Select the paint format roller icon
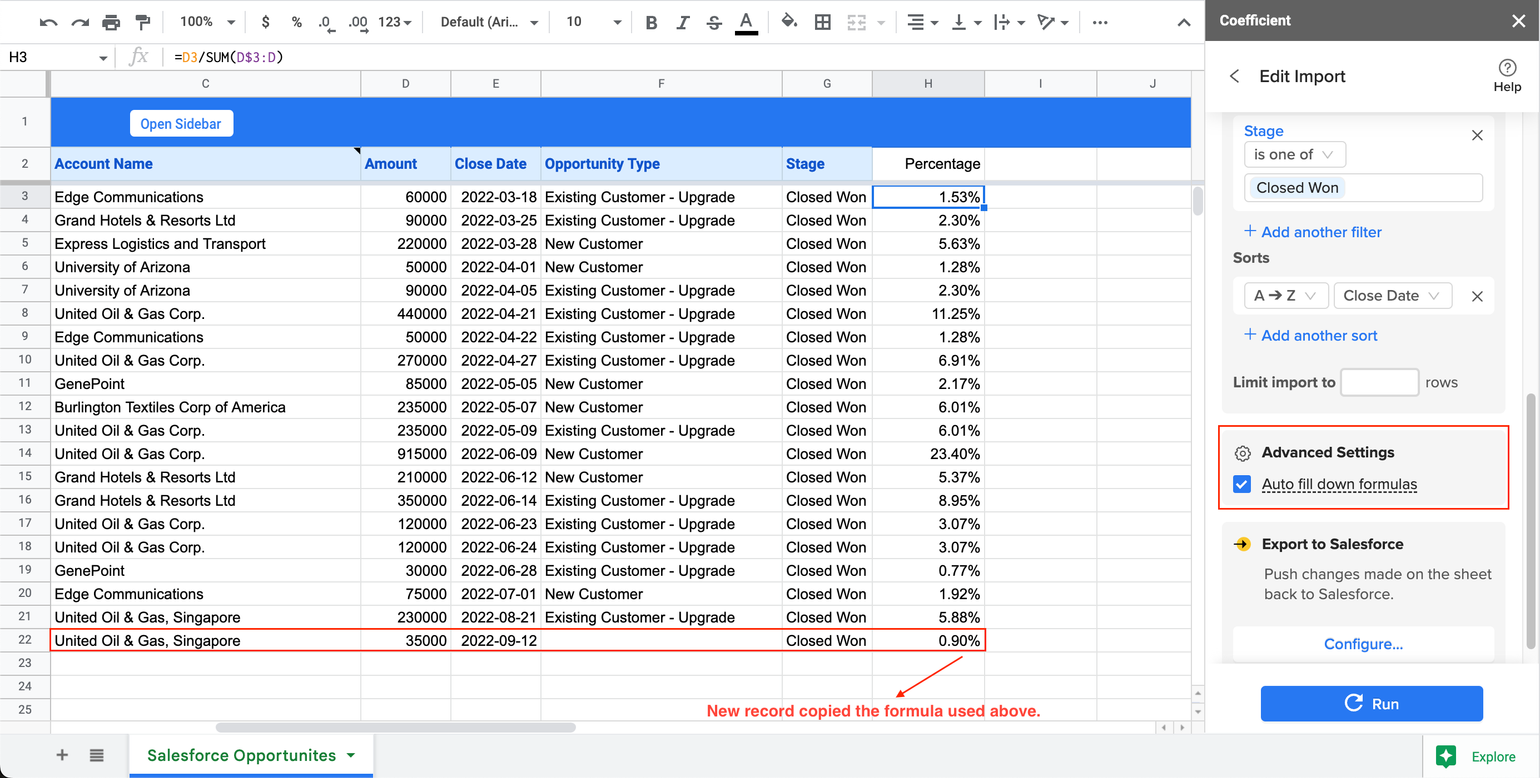 click(x=142, y=22)
